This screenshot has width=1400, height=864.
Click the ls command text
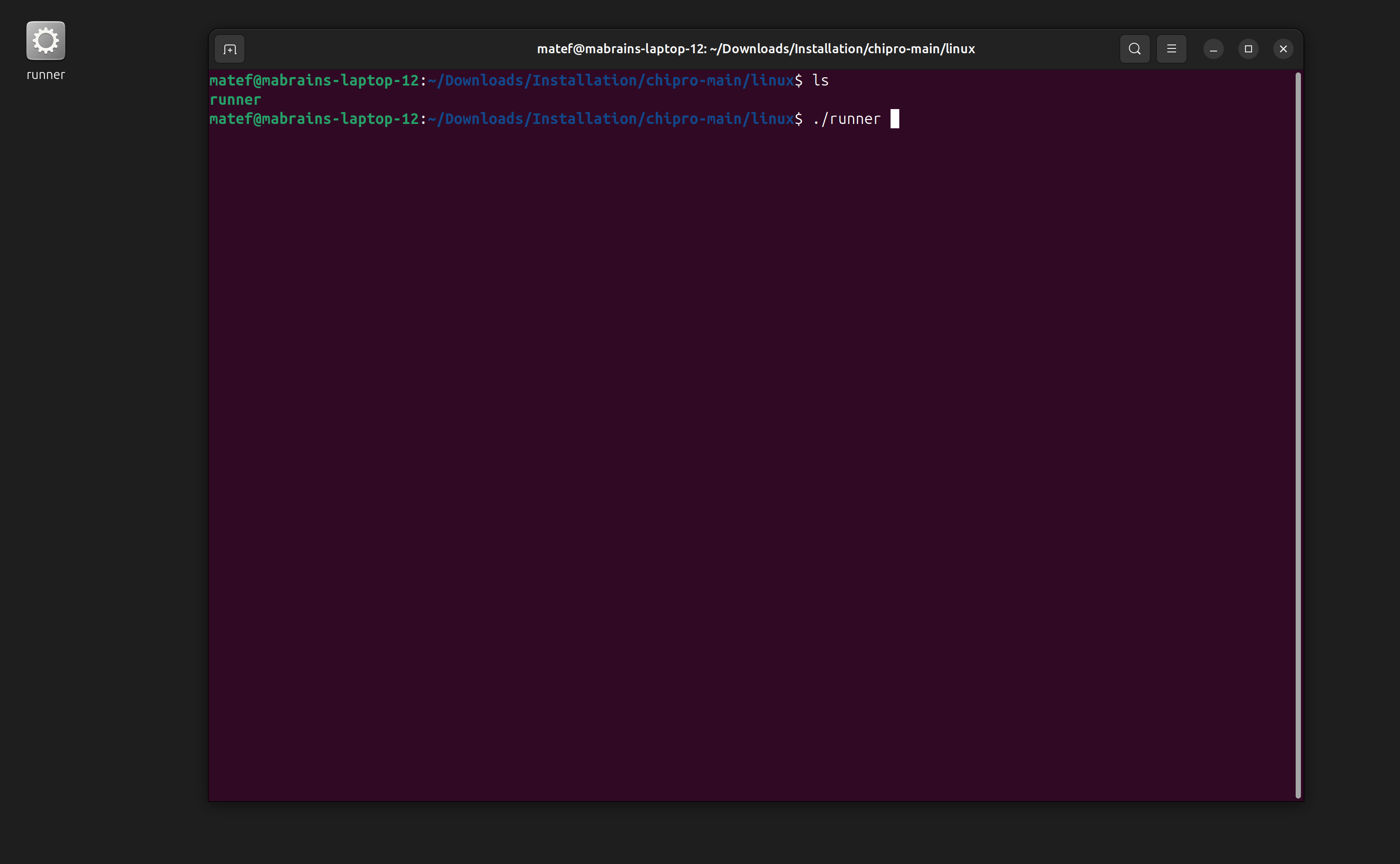tap(821, 80)
